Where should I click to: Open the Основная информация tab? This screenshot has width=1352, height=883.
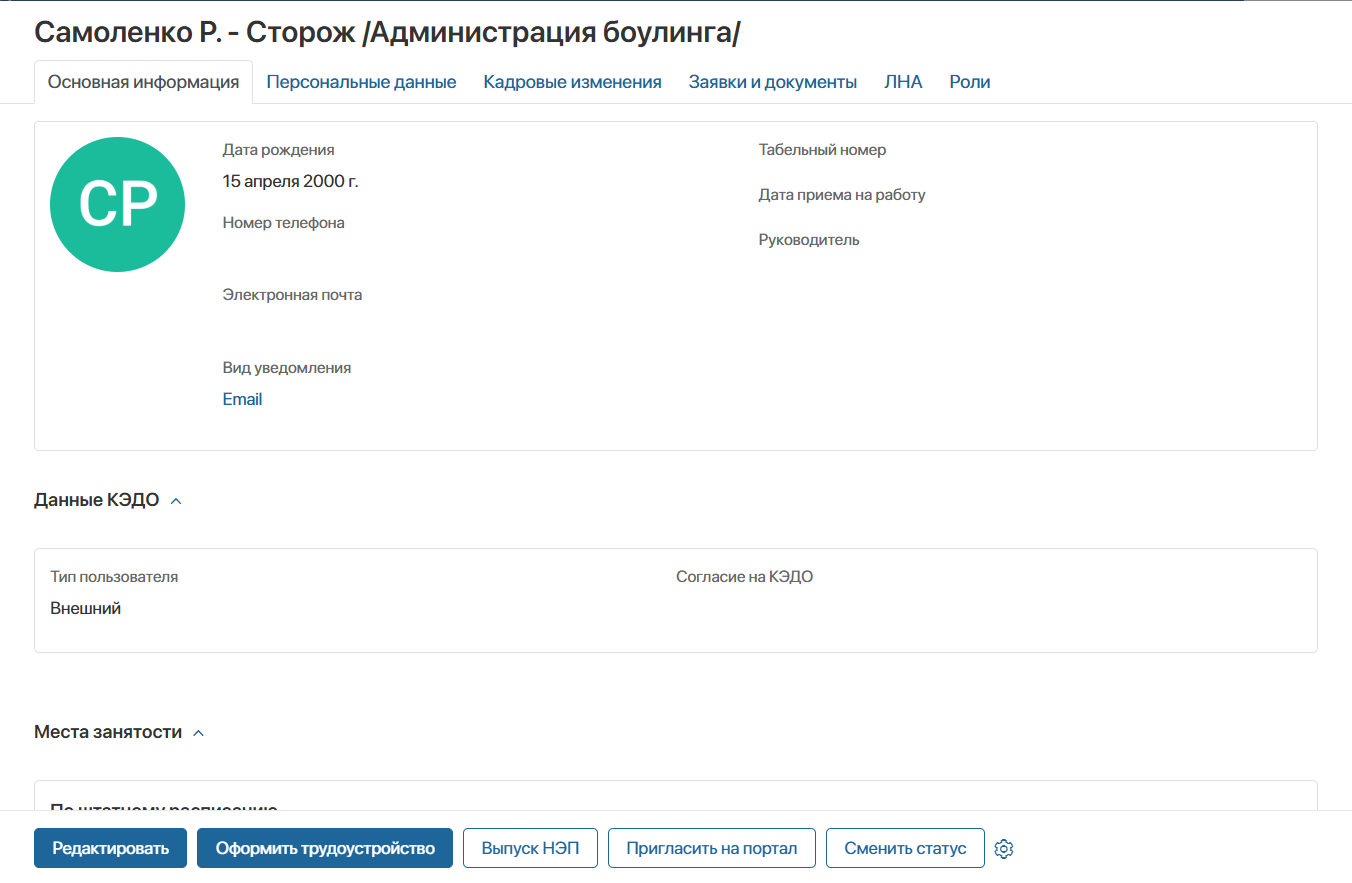pos(143,82)
